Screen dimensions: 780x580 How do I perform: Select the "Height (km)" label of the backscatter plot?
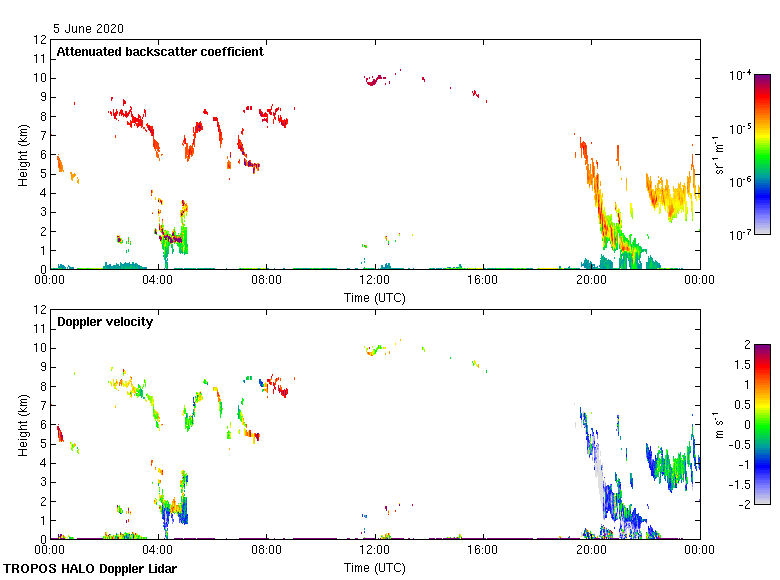pos(23,155)
